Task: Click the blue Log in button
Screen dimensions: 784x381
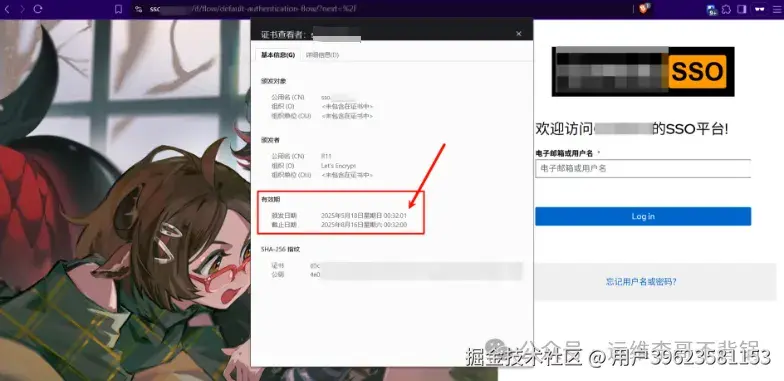Action: click(643, 216)
